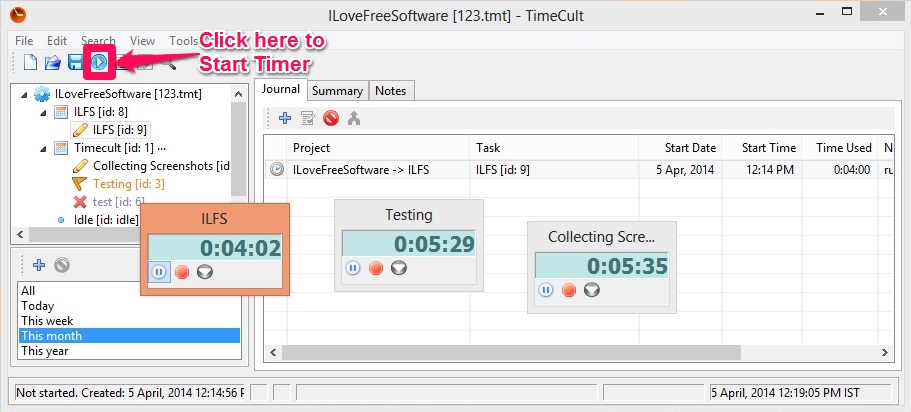Open the File menu

[24, 41]
